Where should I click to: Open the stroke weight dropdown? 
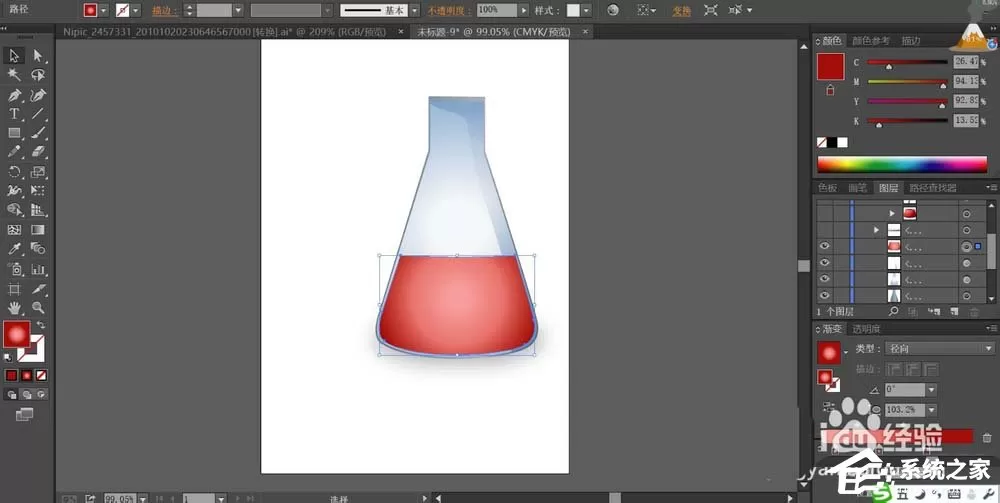tap(238, 11)
